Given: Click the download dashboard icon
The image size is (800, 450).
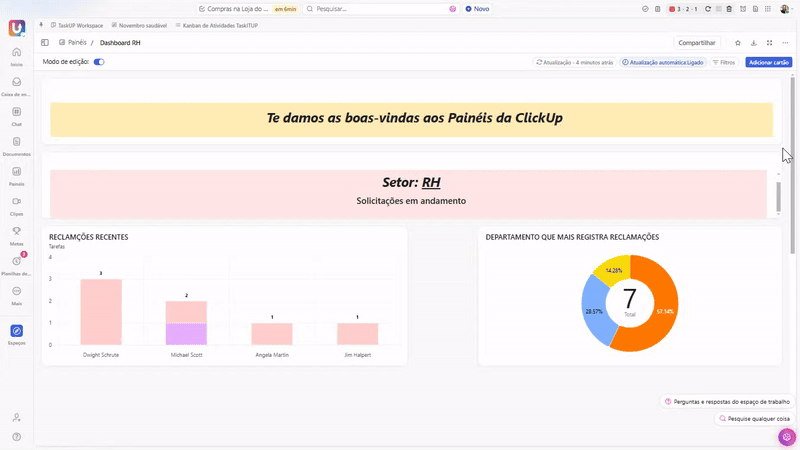Looking at the screenshot, I should 753,43.
